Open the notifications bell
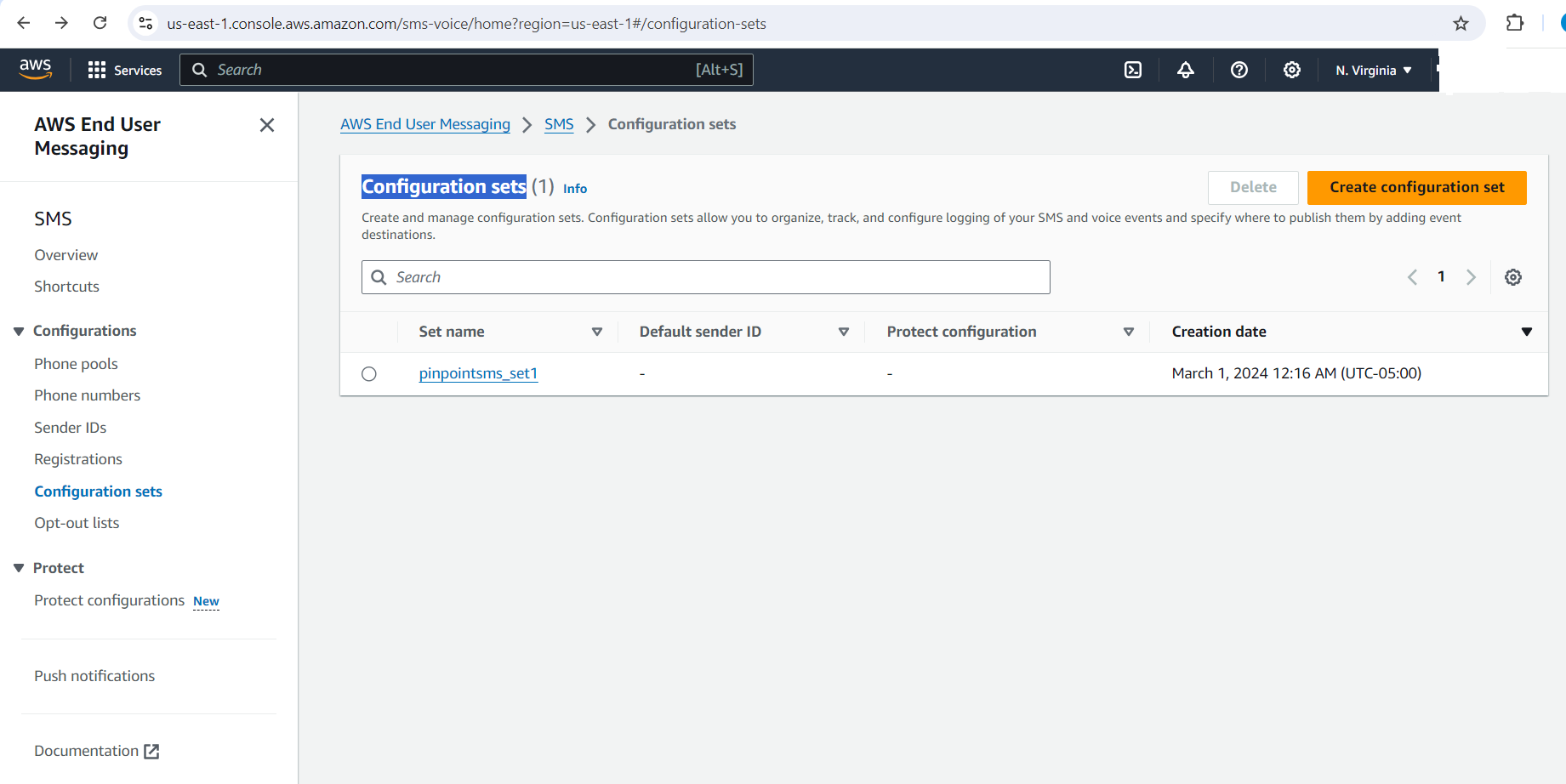 pos(1186,70)
